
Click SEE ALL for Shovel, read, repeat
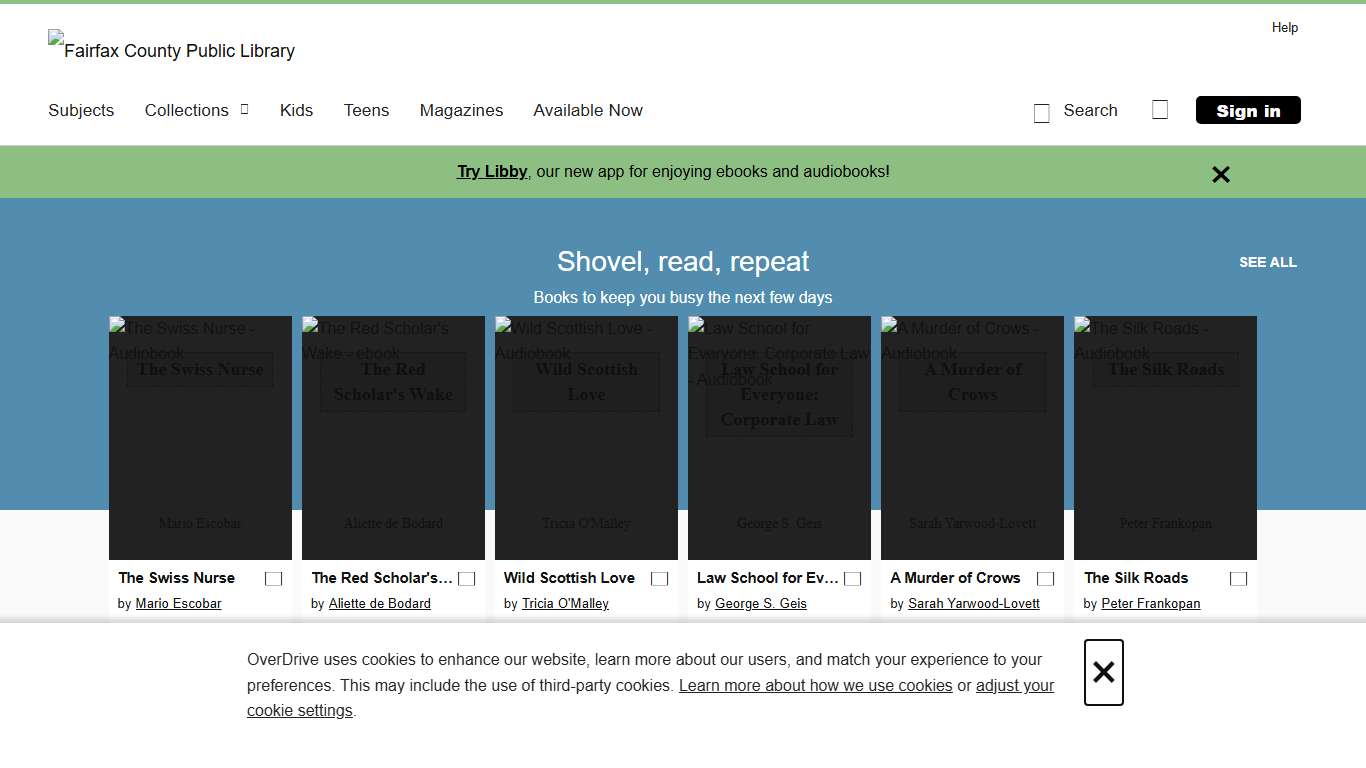[x=1267, y=262]
